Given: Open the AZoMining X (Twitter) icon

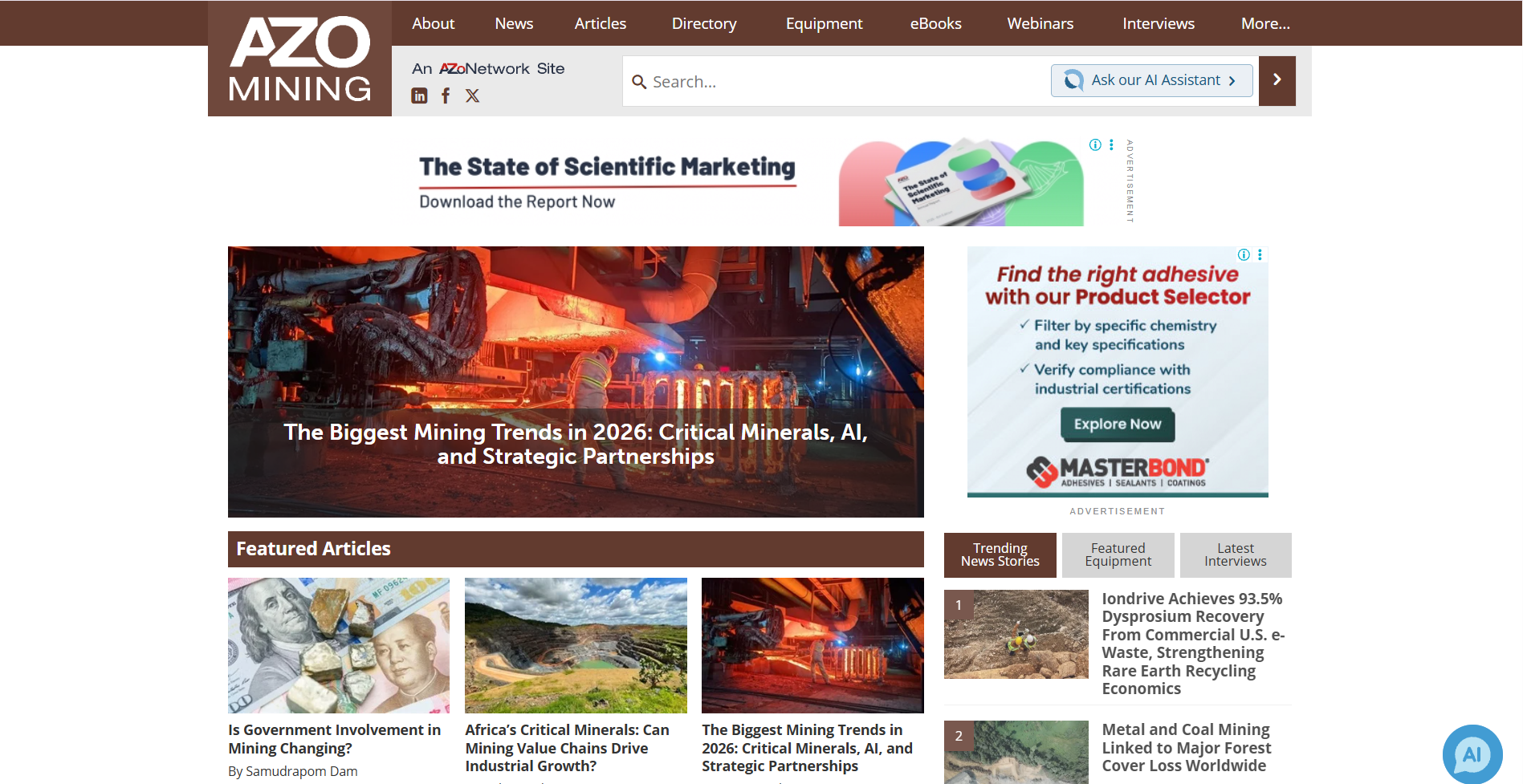Looking at the screenshot, I should coord(472,95).
